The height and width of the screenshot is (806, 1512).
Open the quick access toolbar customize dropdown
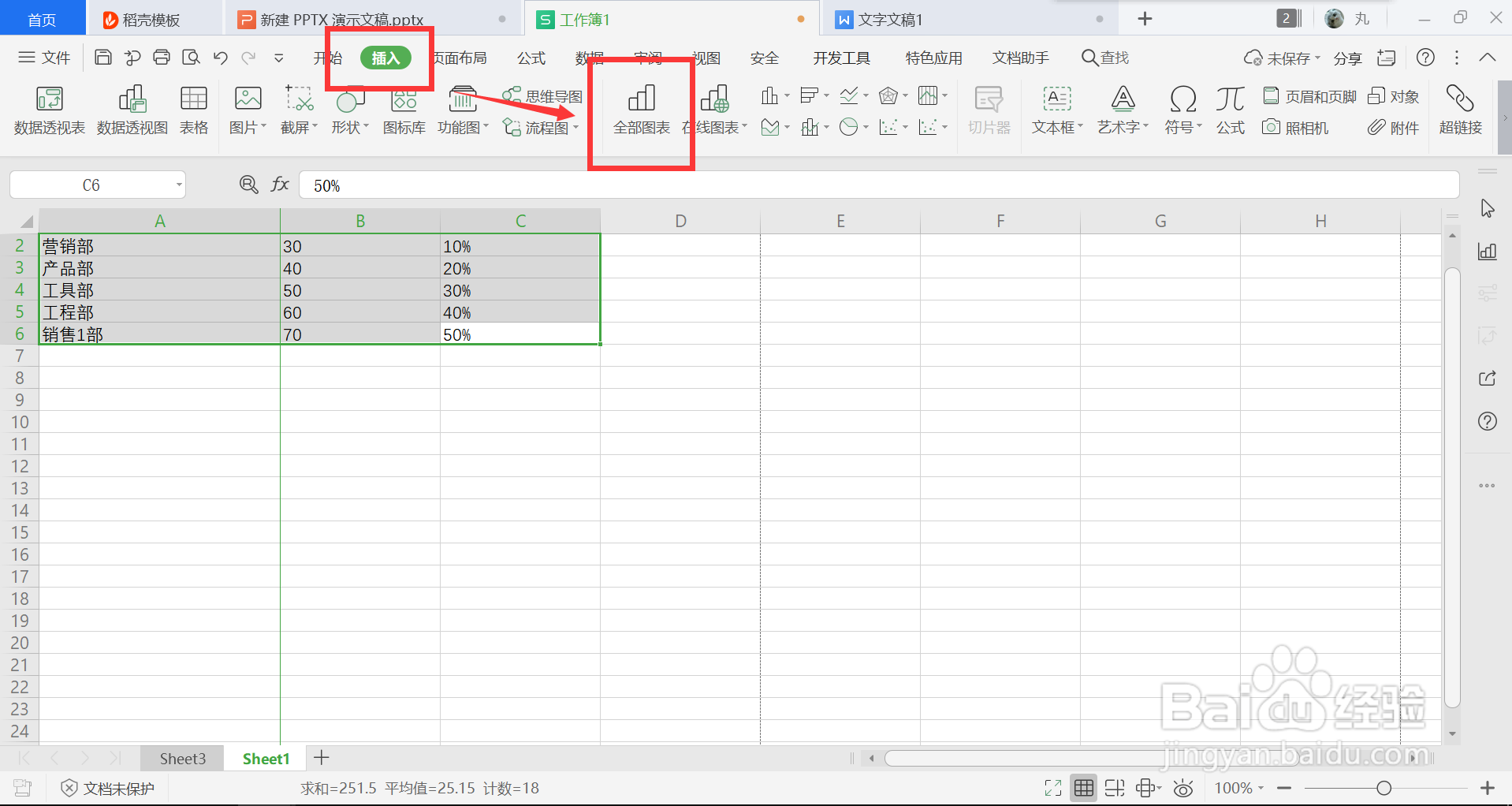(x=278, y=58)
